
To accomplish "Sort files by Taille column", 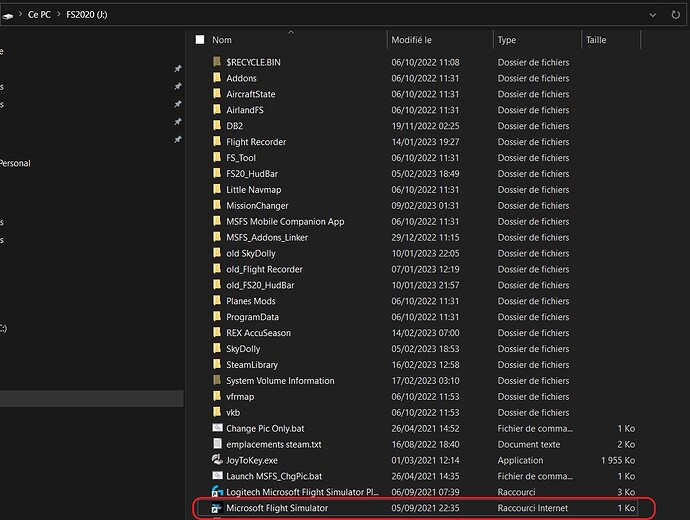I will [596, 40].
